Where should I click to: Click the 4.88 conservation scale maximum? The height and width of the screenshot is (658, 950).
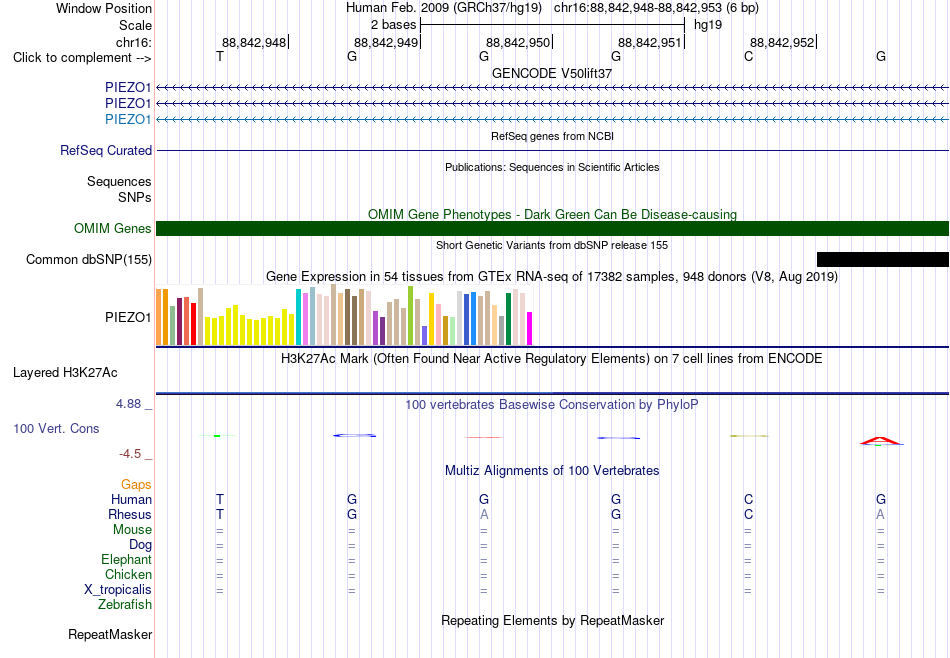(129, 404)
